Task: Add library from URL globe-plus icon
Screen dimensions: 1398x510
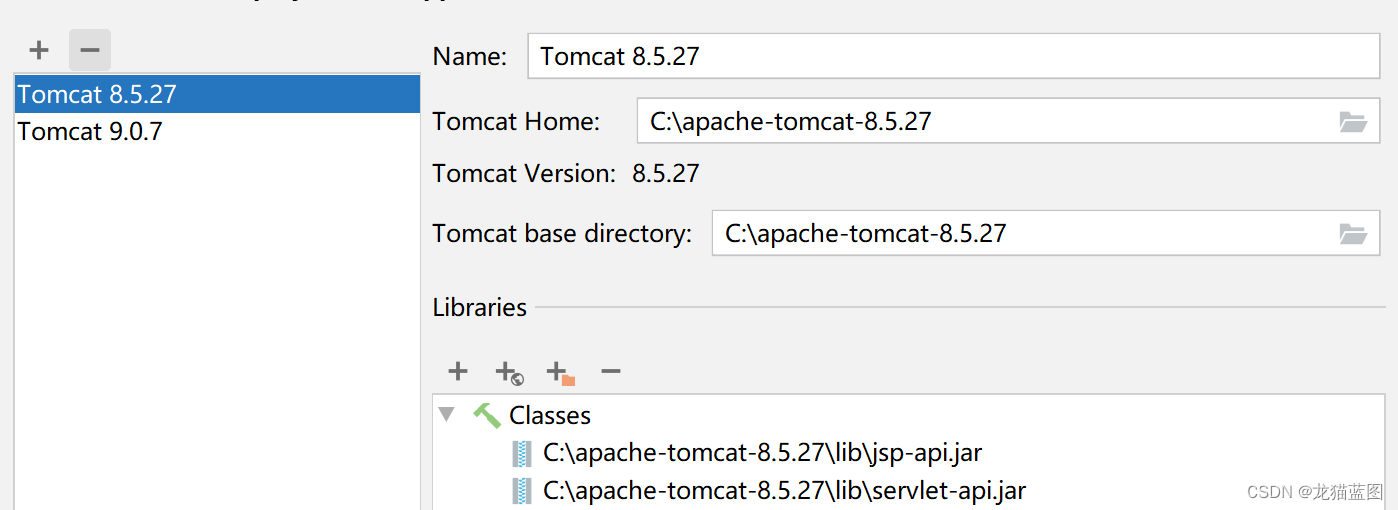Action: point(509,373)
